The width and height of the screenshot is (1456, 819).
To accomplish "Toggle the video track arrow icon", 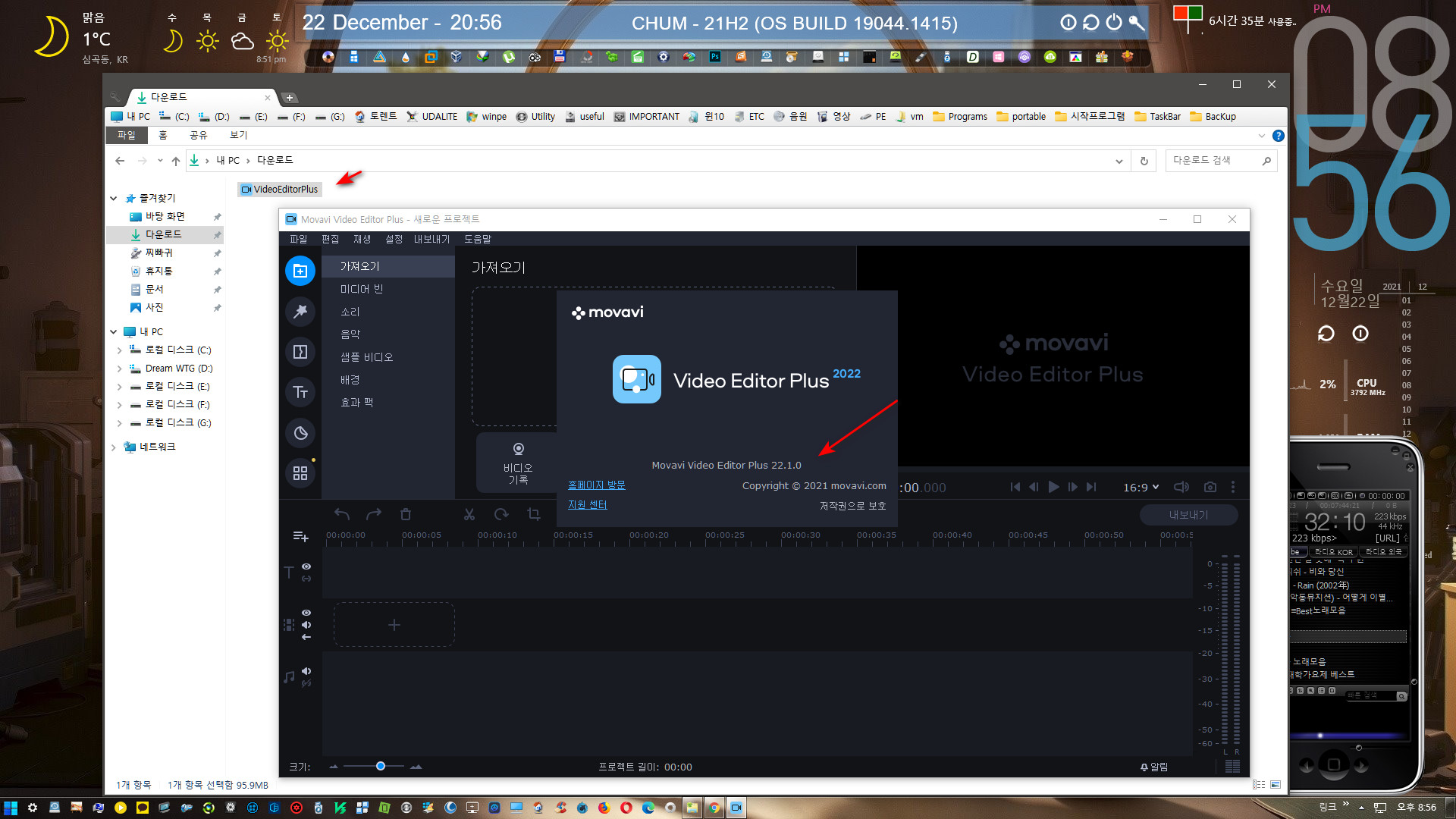I will [306, 637].
